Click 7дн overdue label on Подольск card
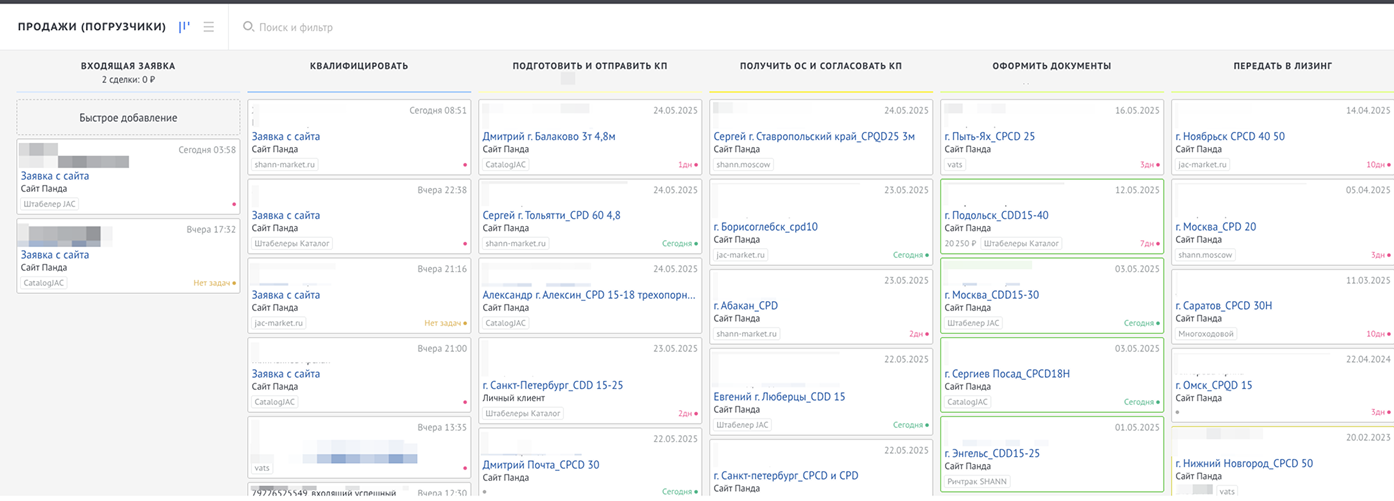The image size is (1394, 501). click(x=1147, y=243)
